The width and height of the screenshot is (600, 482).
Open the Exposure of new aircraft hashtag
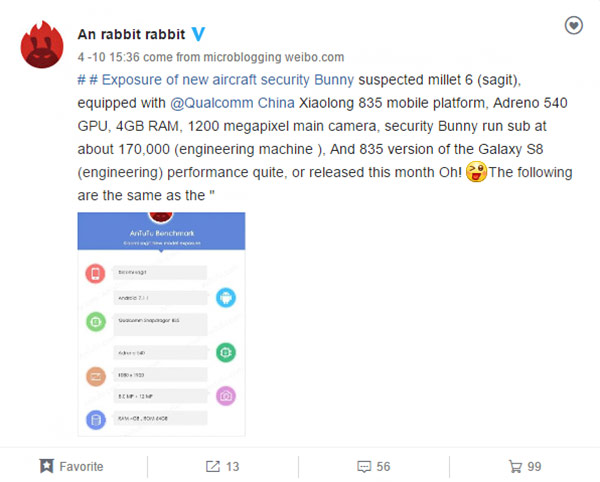[164, 77]
